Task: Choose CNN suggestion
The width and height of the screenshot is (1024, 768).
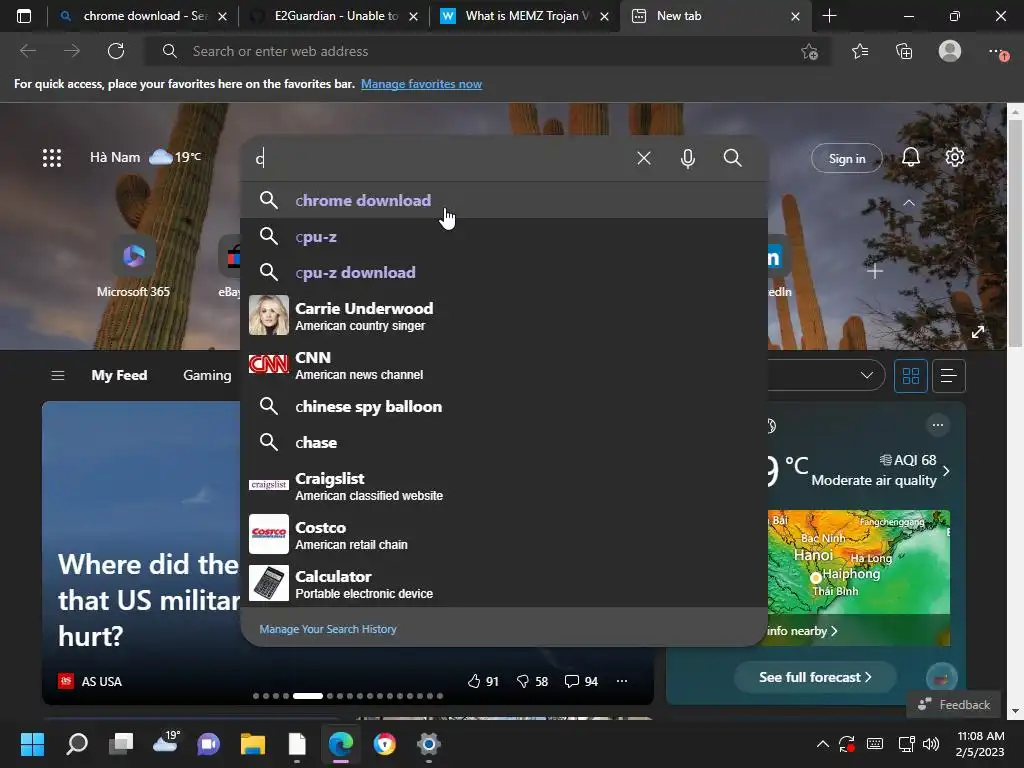Action: coord(504,364)
